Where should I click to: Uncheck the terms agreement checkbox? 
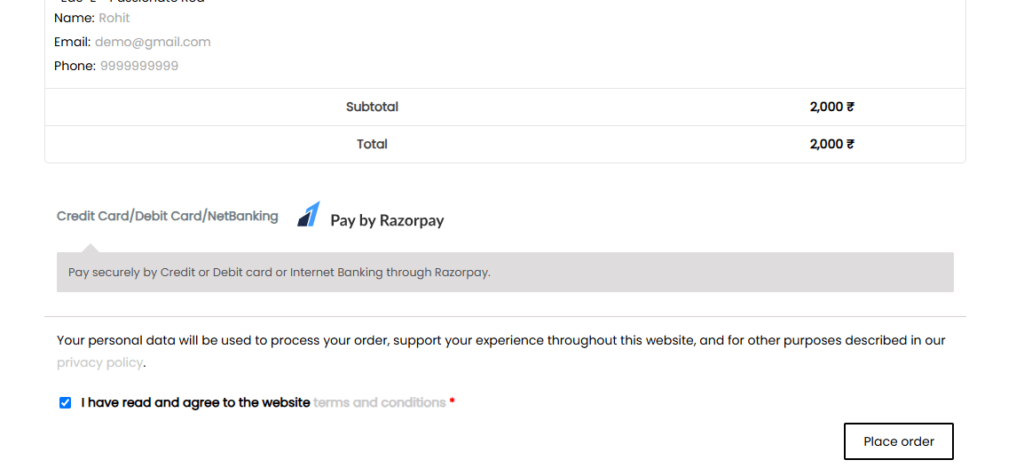[65, 403]
